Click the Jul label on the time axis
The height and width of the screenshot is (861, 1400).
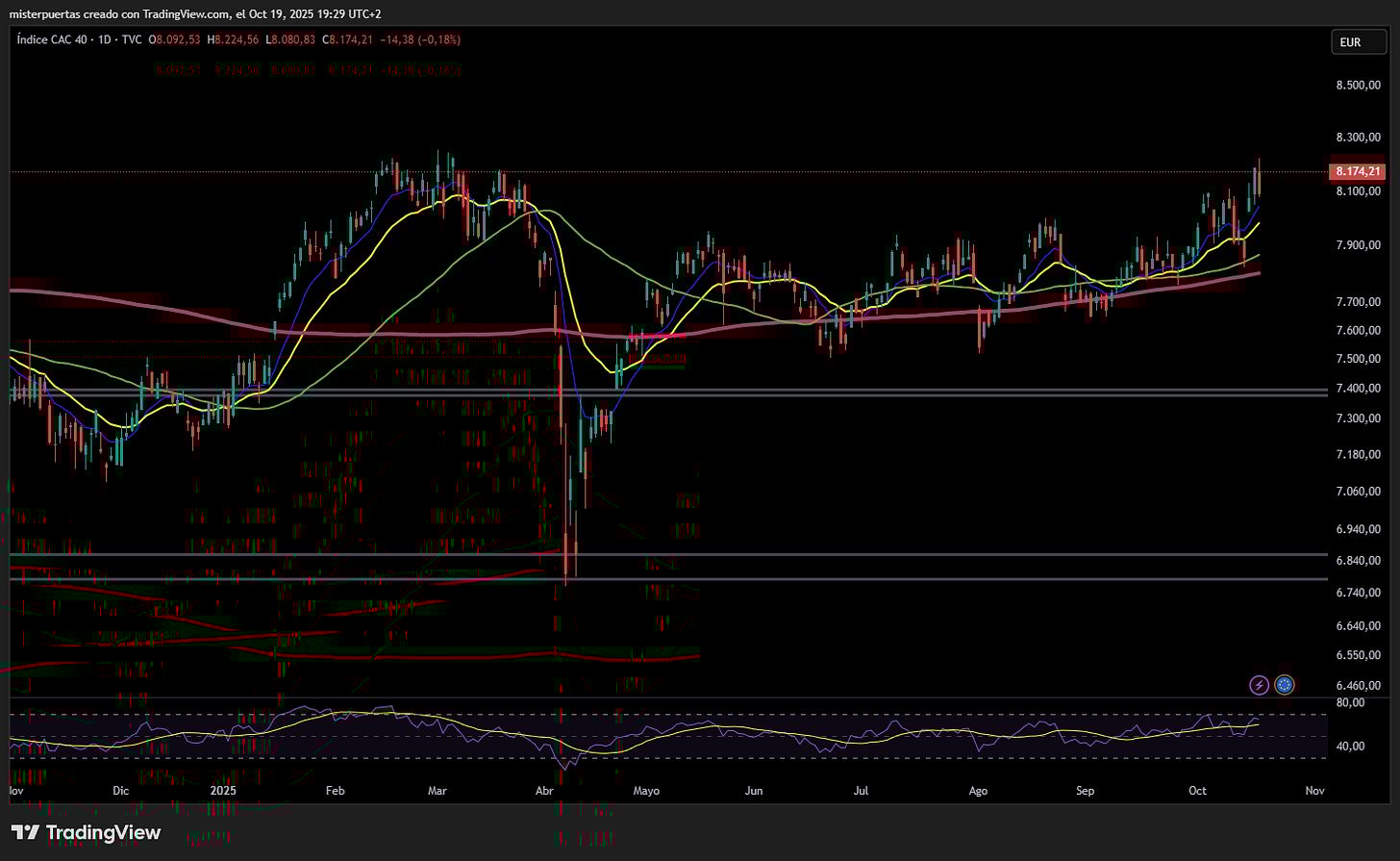pyautogui.click(x=861, y=791)
